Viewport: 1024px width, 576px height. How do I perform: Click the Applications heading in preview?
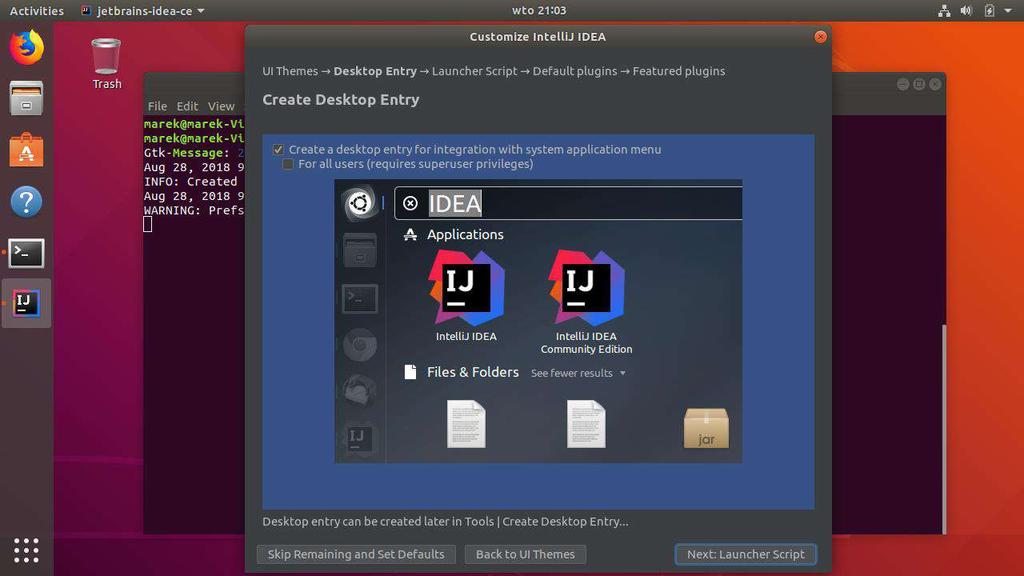[x=465, y=234]
